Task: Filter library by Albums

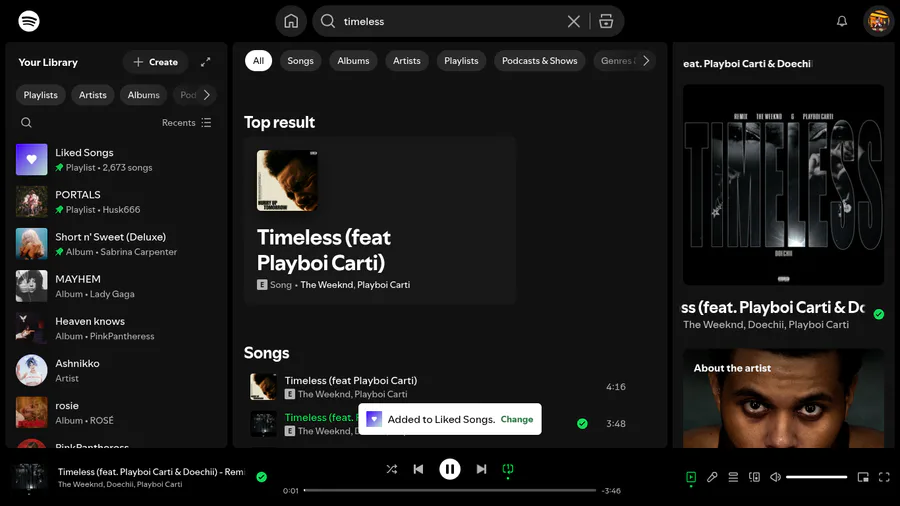Action: pos(143,95)
